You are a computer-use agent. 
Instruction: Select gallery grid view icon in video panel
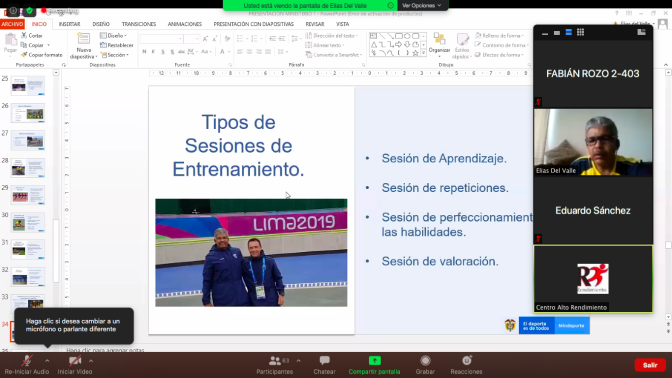pyautogui.click(x=580, y=32)
